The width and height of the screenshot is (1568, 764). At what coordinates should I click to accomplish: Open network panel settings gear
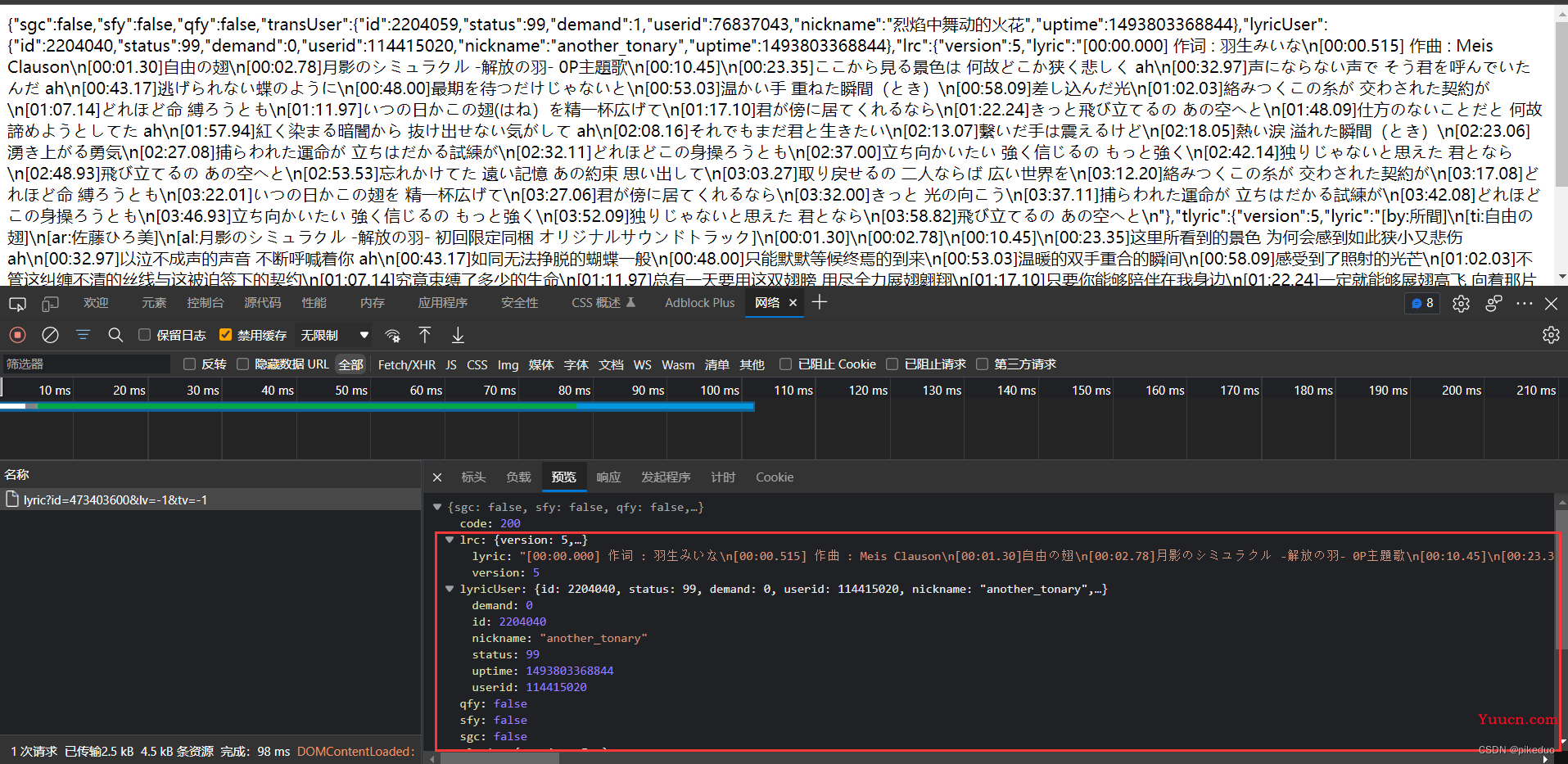coord(1551,335)
